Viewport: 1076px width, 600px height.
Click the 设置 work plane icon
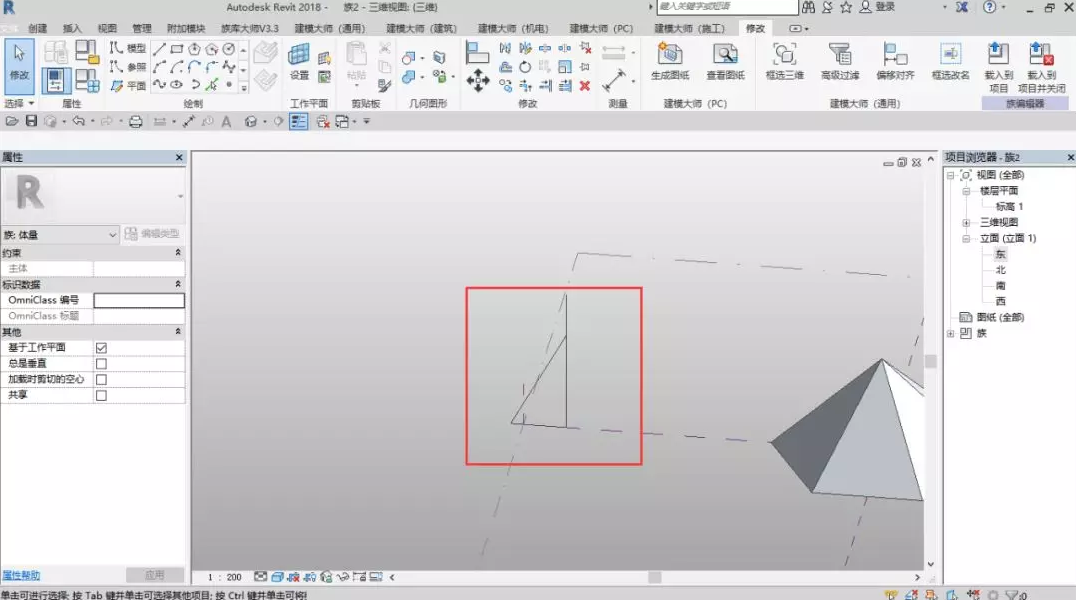299,61
